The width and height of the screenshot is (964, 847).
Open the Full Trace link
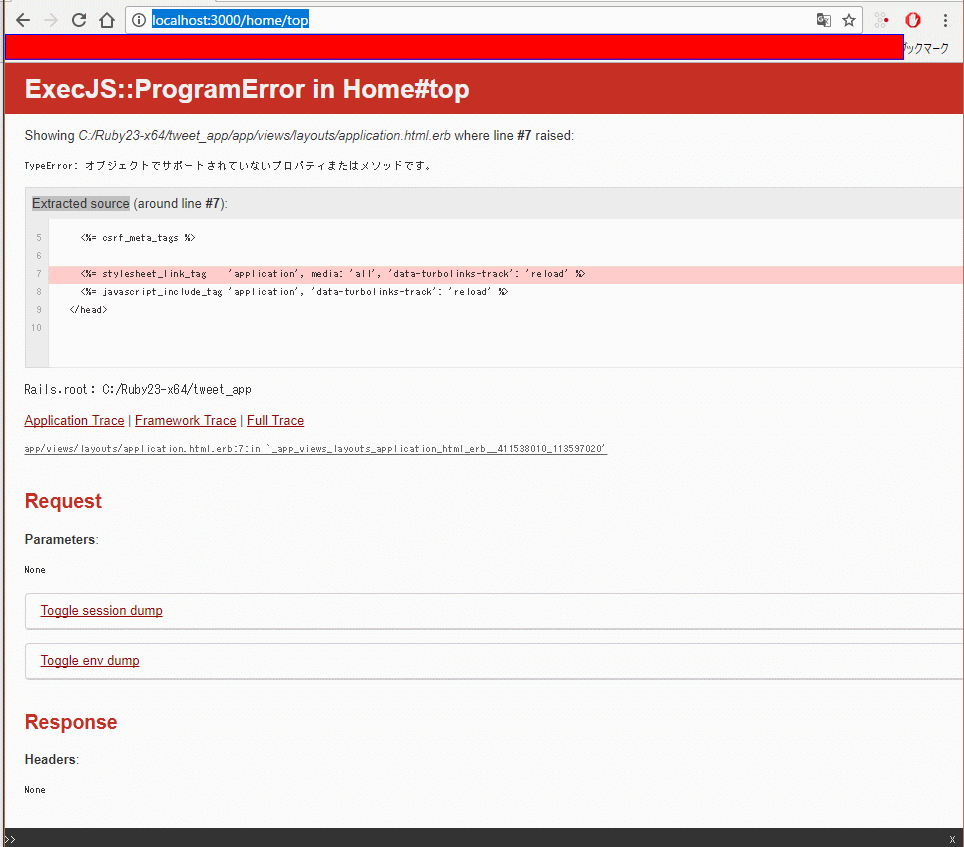(x=275, y=420)
